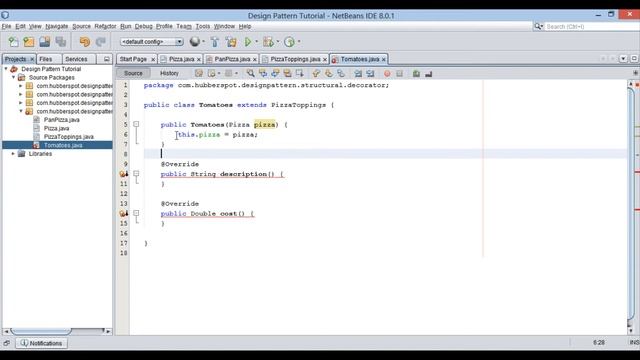Viewport: 640px width, 360px height.
Task: Open the editor document list dropdown arrow
Action: point(623,59)
